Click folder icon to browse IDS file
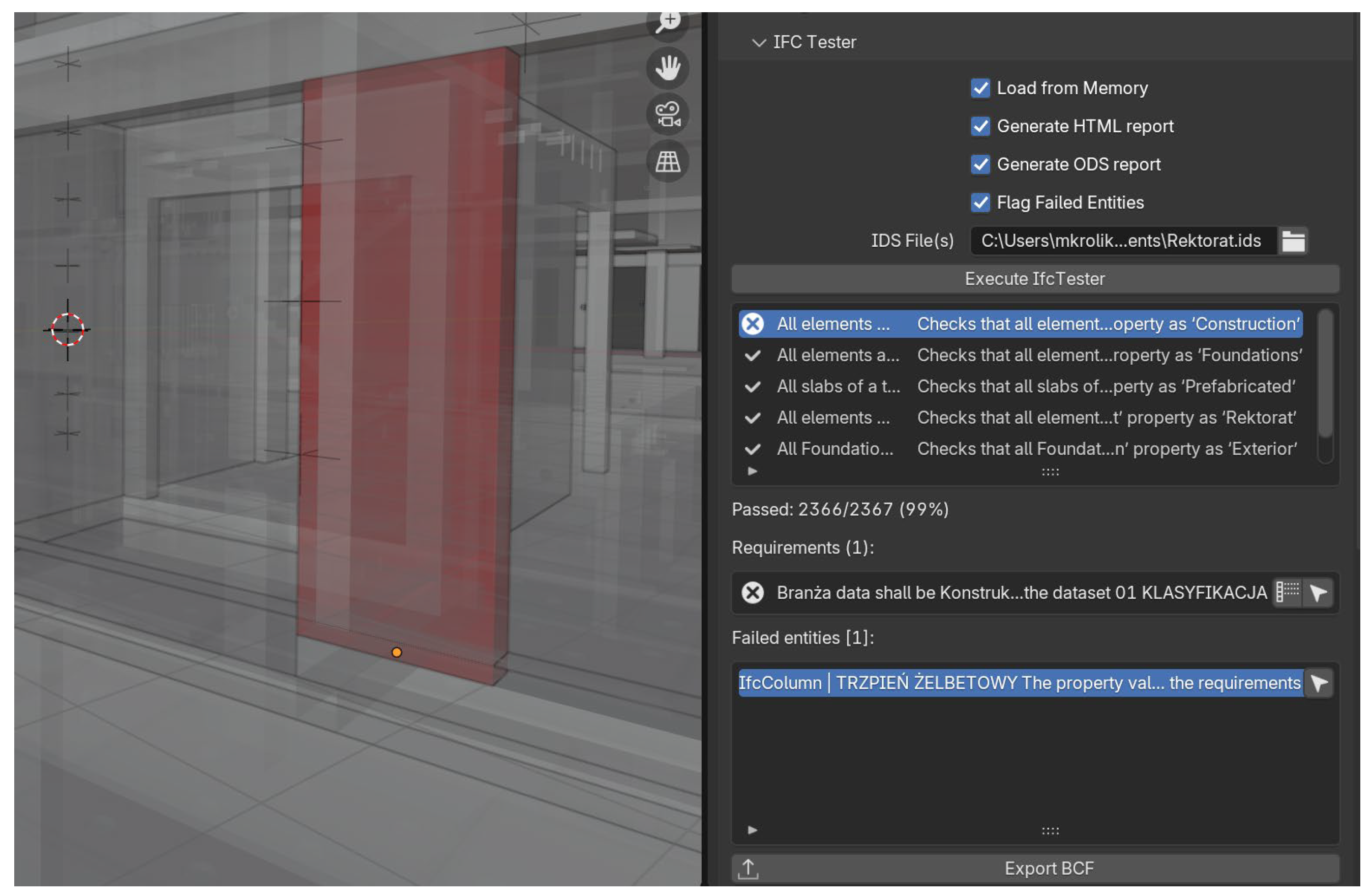 click(1293, 241)
